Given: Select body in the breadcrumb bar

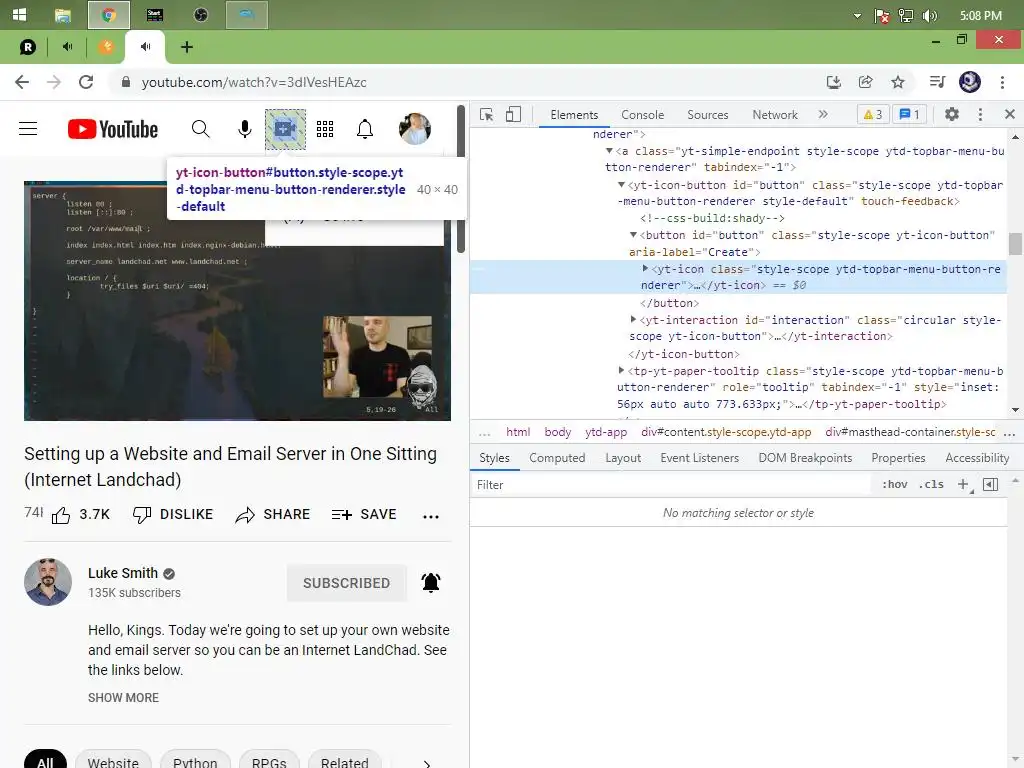Looking at the screenshot, I should [x=558, y=432].
